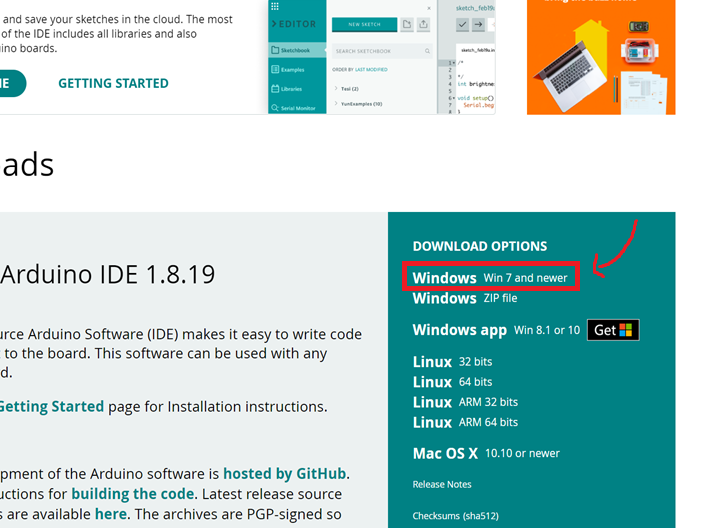
Task: Download Windows Win 7 and newer installer
Action: pyautogui.click(x=490, y=278)
